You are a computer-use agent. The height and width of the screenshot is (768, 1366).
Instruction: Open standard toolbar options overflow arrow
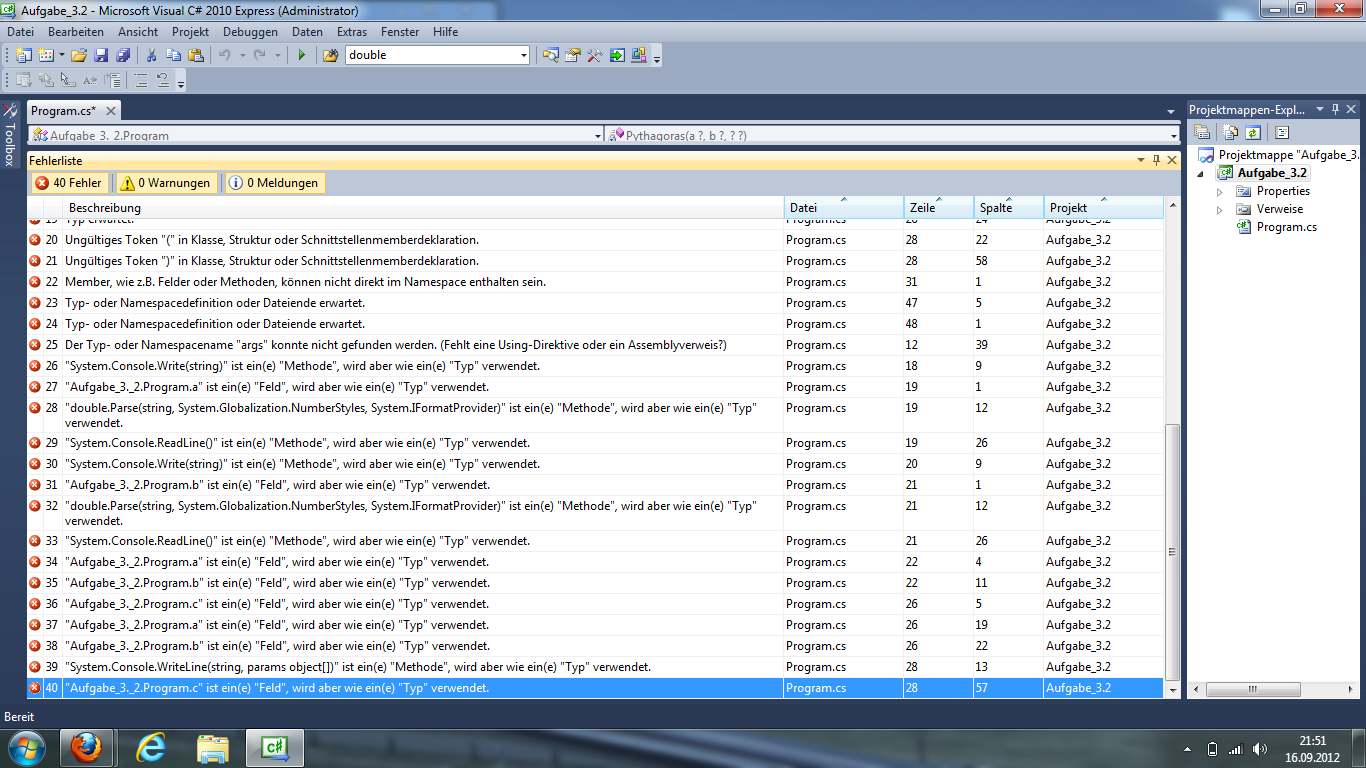pyautogui.click(x=656, y=59)
